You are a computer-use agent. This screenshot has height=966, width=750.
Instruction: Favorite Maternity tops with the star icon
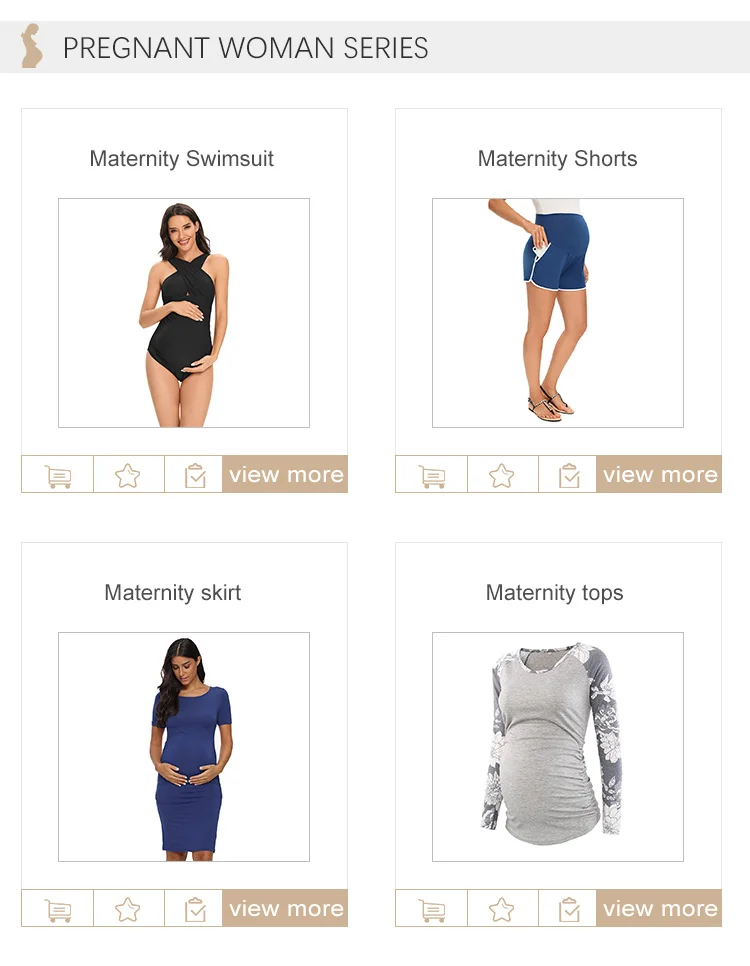(x=502, y=909)
